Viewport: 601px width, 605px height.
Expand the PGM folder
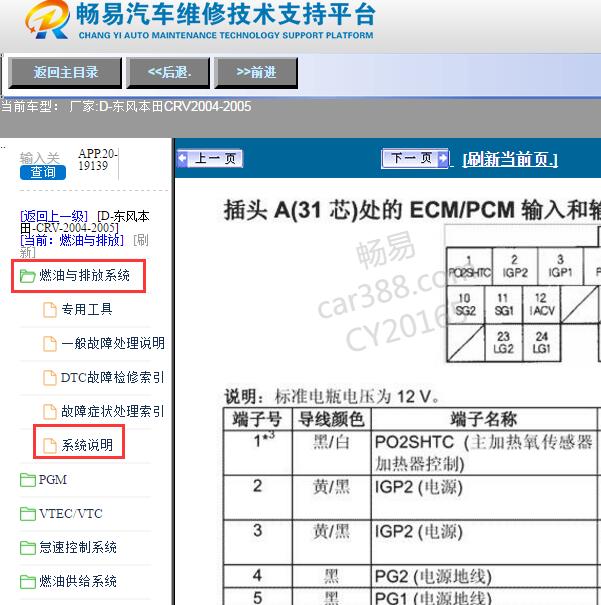point(53,480)
